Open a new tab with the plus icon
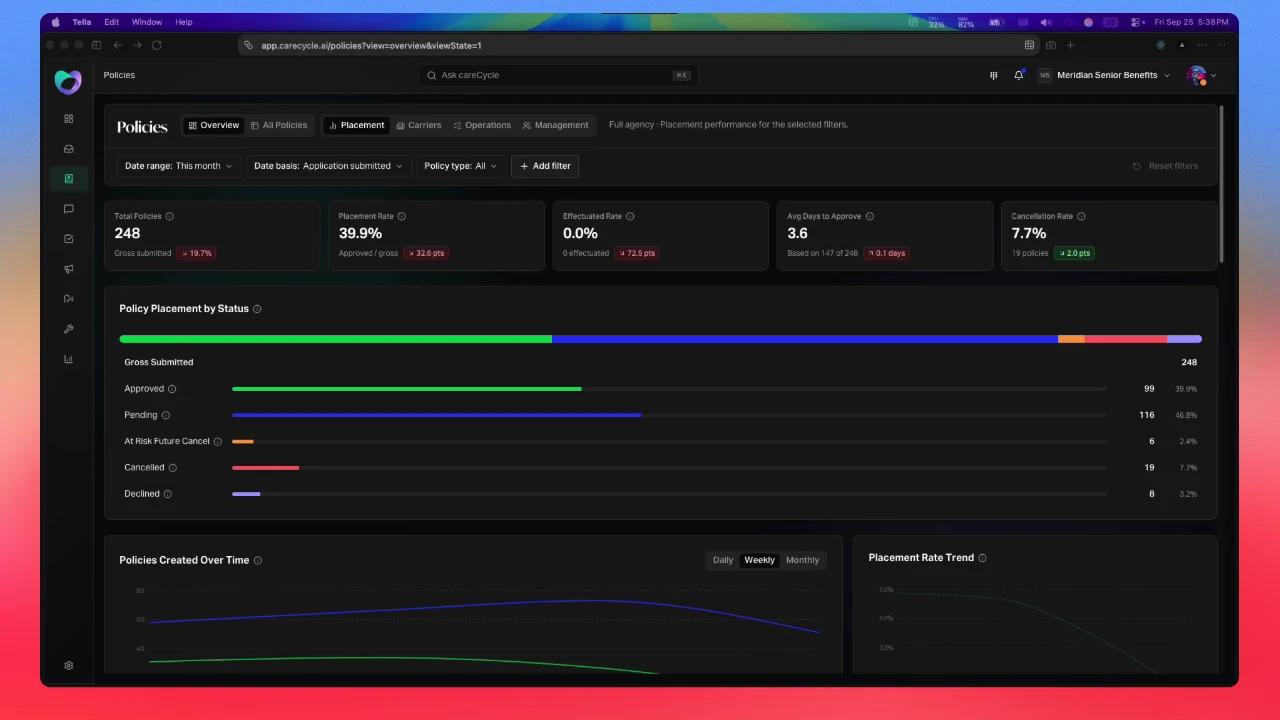The height and width of the screenshot is (720, 1280). (x=1071, y=45)
